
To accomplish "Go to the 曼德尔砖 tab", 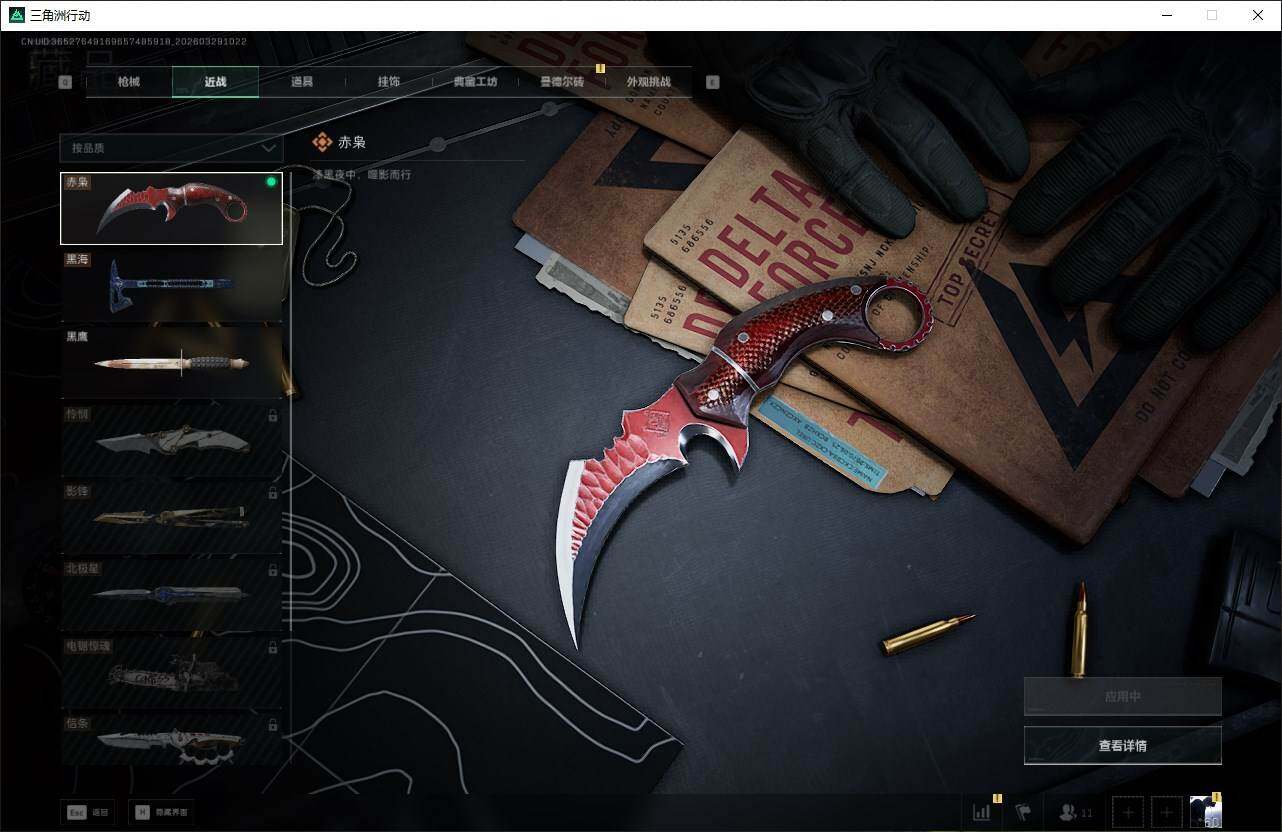I will [562, 82].
